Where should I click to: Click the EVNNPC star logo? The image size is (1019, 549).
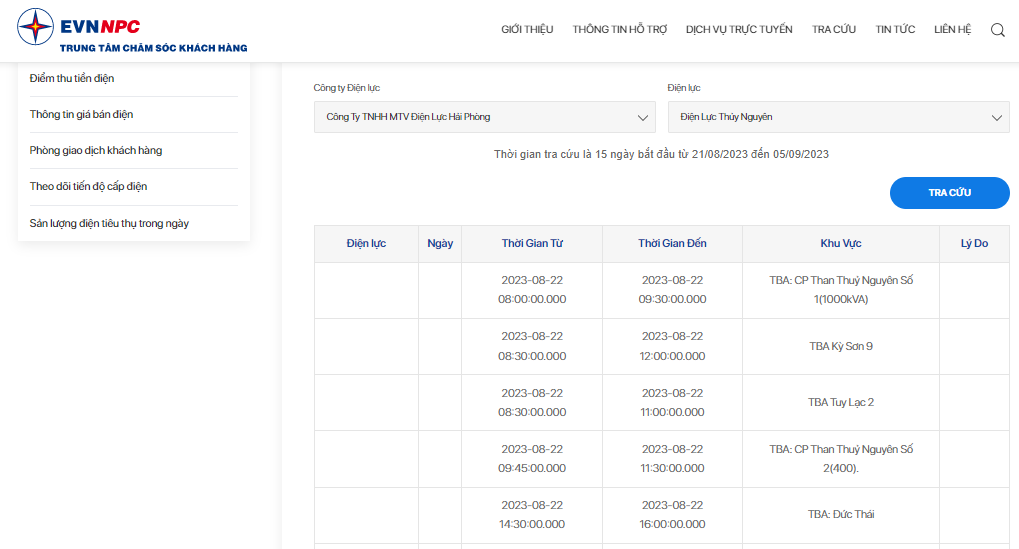[35, 27]
